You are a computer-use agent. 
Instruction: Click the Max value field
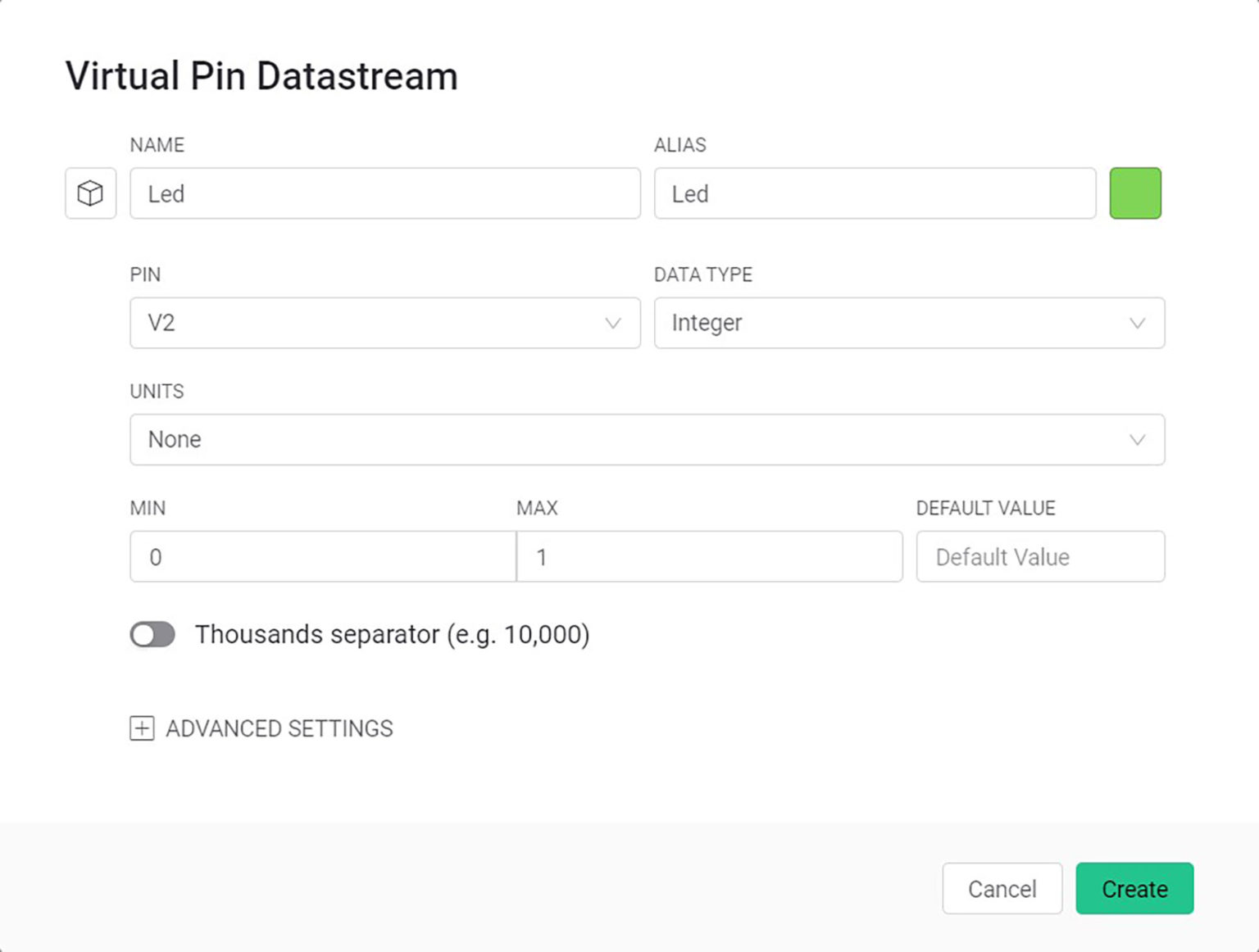[709, 557]
